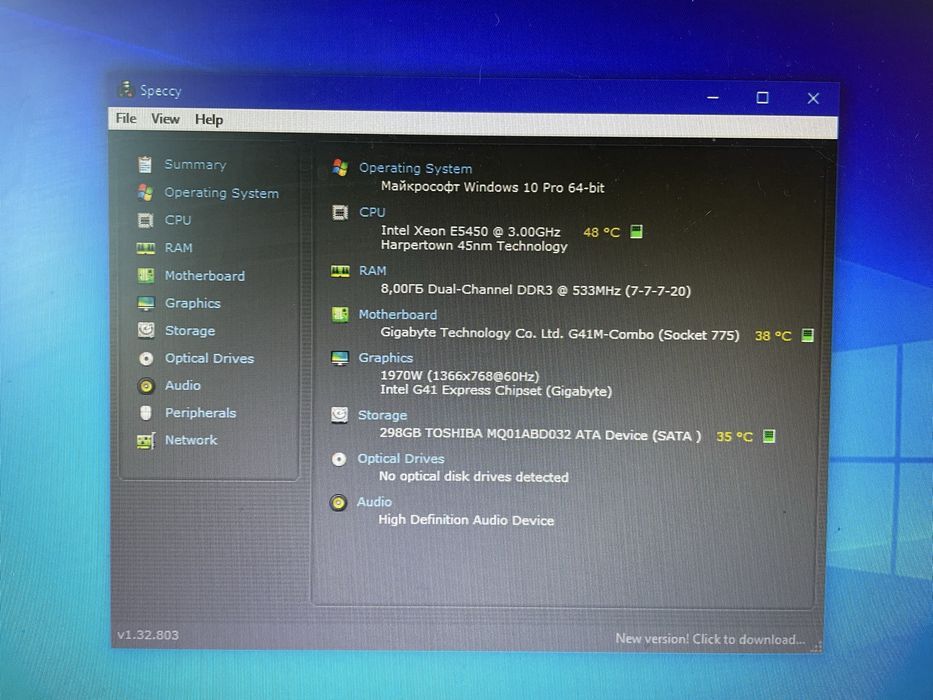
Task: Select 'Intel G41 Express Chipset (Gigabyte)' text
Action: click(496, 390)
